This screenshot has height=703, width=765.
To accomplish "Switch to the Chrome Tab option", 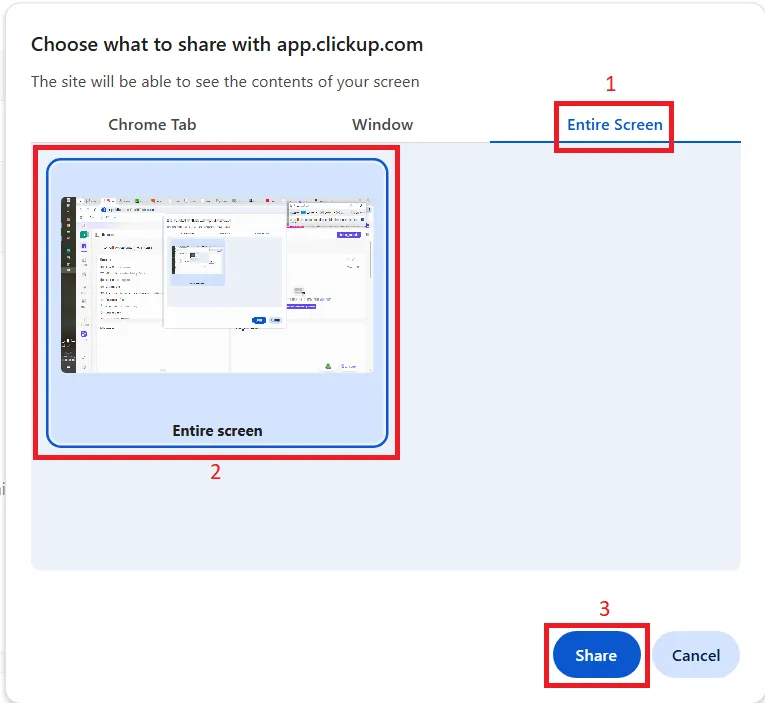I will (x=152, y=125).
